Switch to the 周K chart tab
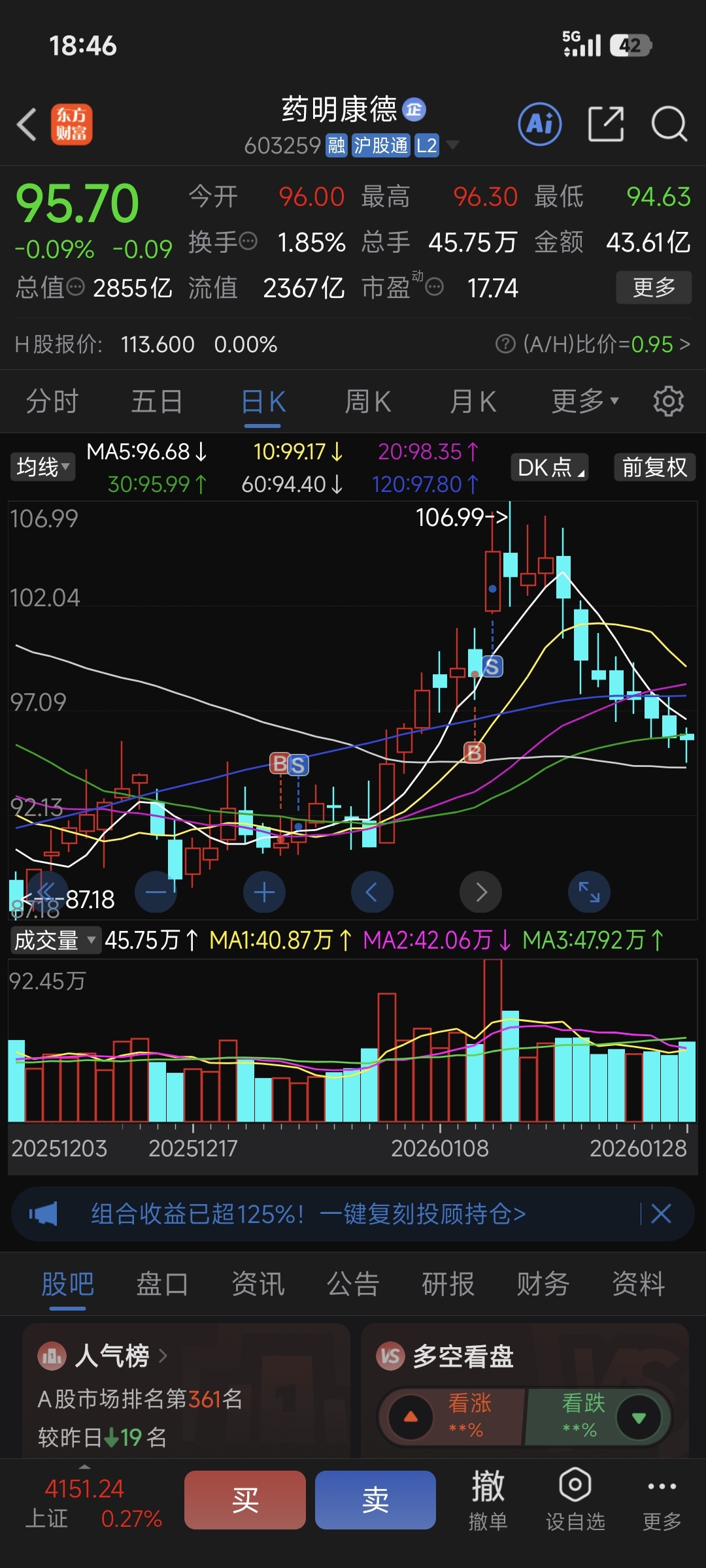Viewport: 706px width, 1568px height. coord(368,401)
